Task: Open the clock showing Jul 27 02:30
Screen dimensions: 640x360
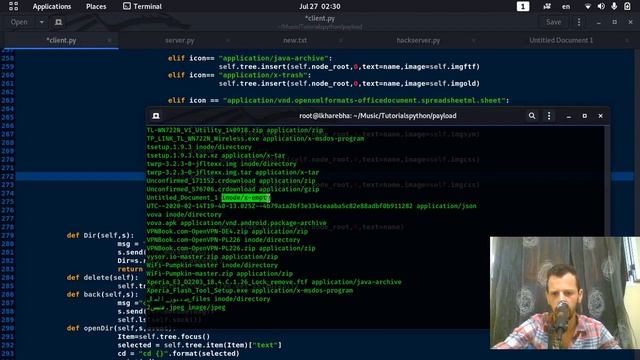Action: [x=320, y=7]
